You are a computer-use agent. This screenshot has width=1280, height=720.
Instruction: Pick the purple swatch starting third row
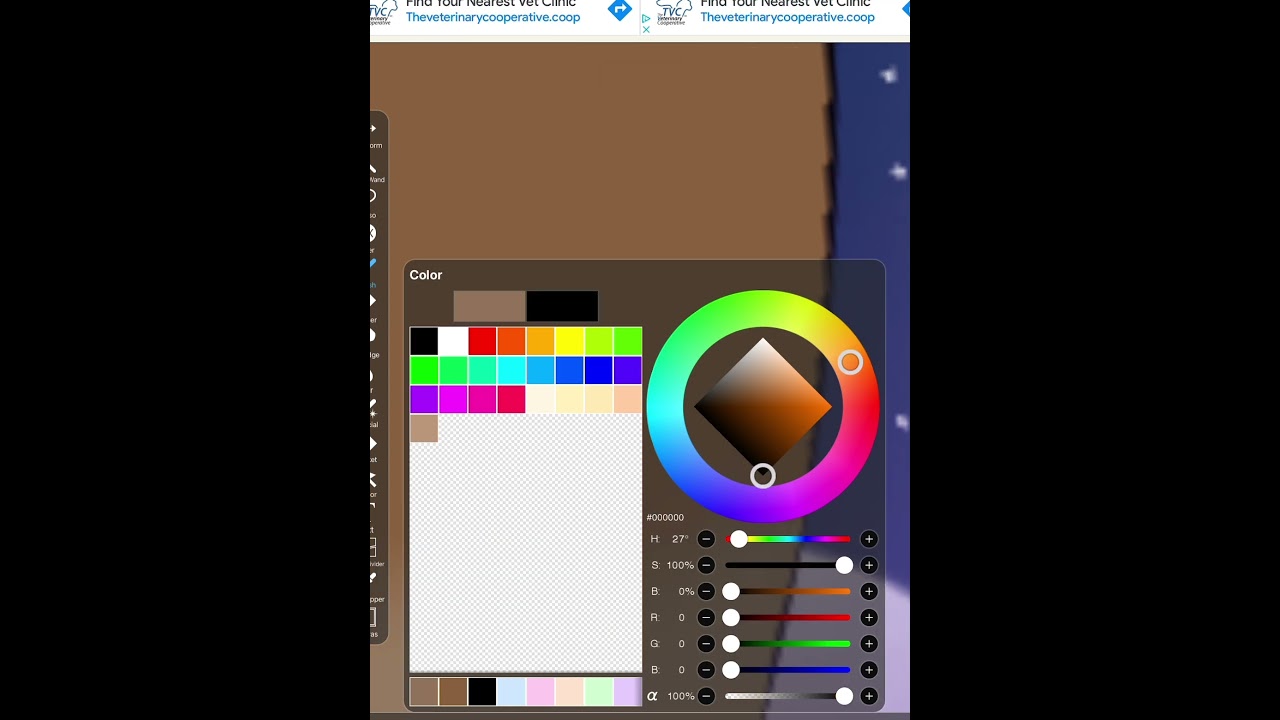(424, 399)
